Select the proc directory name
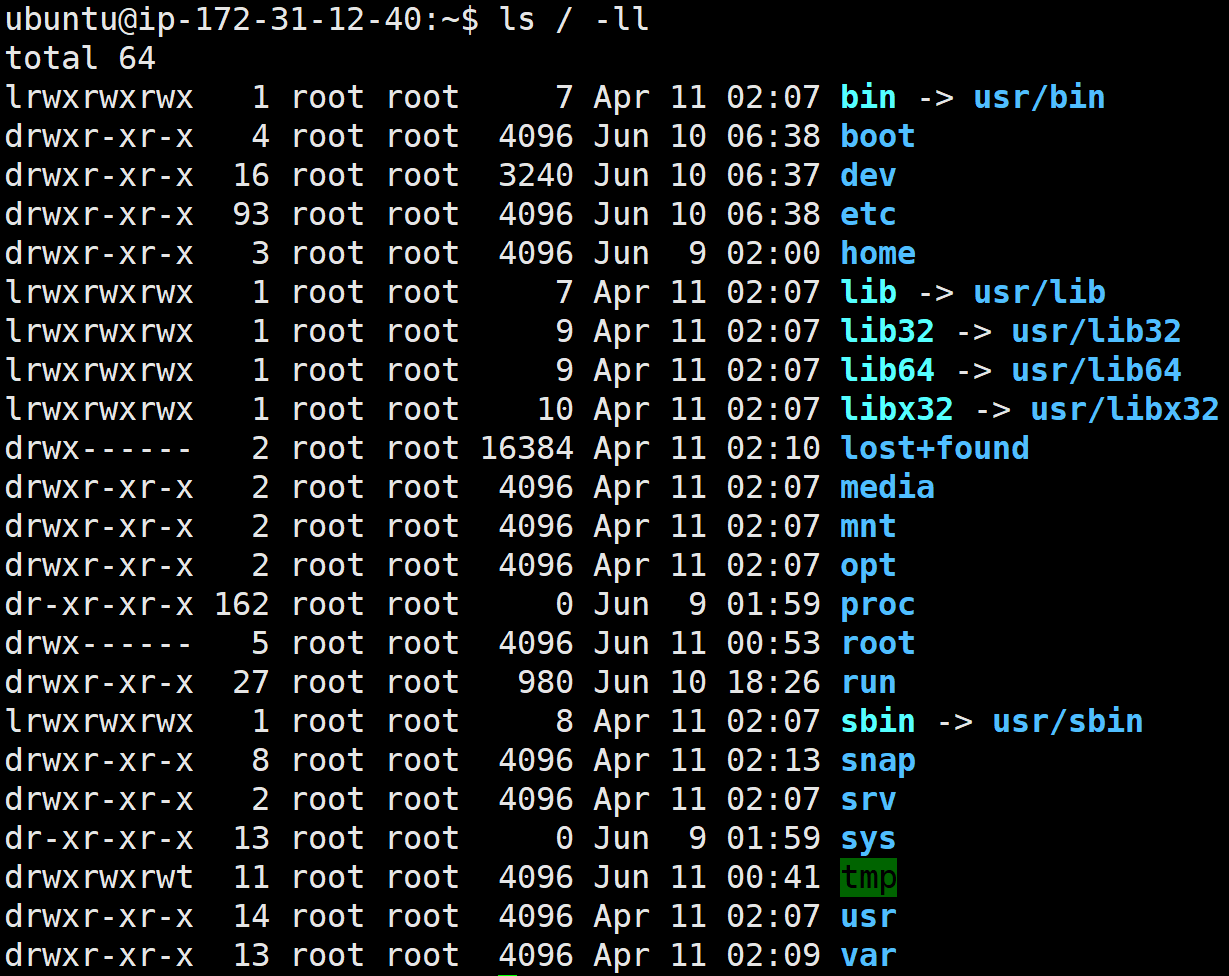Screen dimensions: 1229x976 click(878, 604)
